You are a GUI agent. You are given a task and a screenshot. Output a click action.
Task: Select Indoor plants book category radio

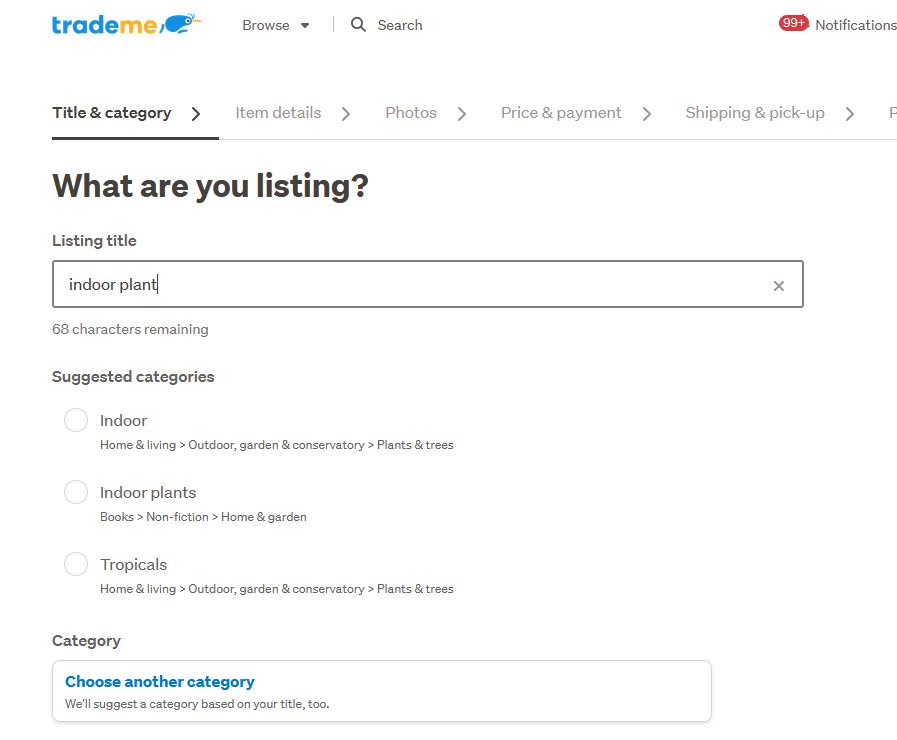click(76, 492)
